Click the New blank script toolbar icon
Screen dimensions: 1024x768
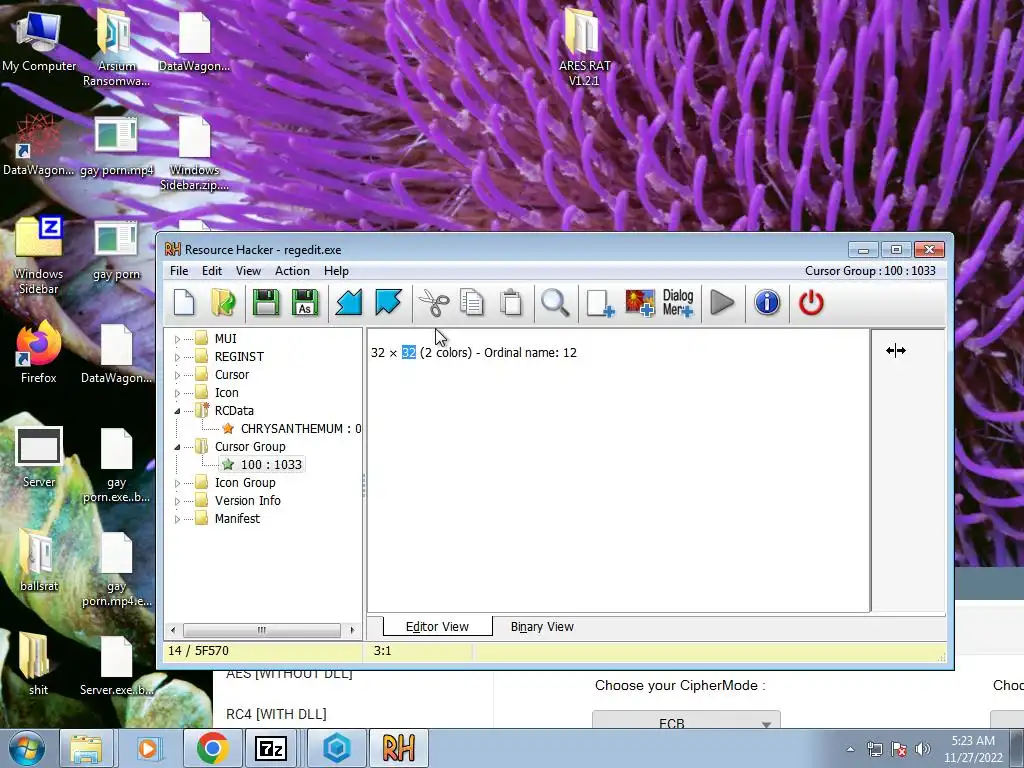184,303
